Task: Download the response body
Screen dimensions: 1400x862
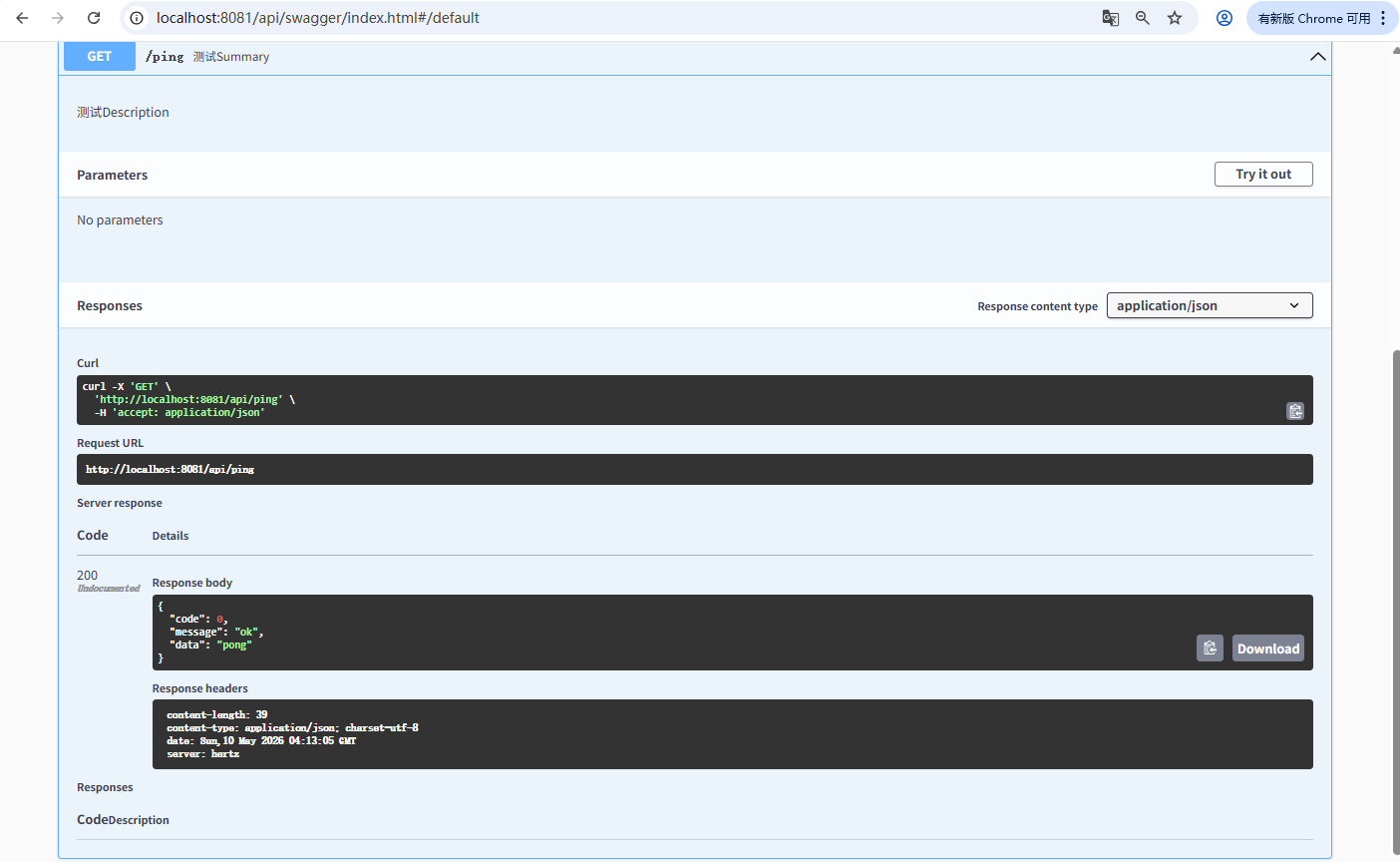Action: coord(1268,648)
